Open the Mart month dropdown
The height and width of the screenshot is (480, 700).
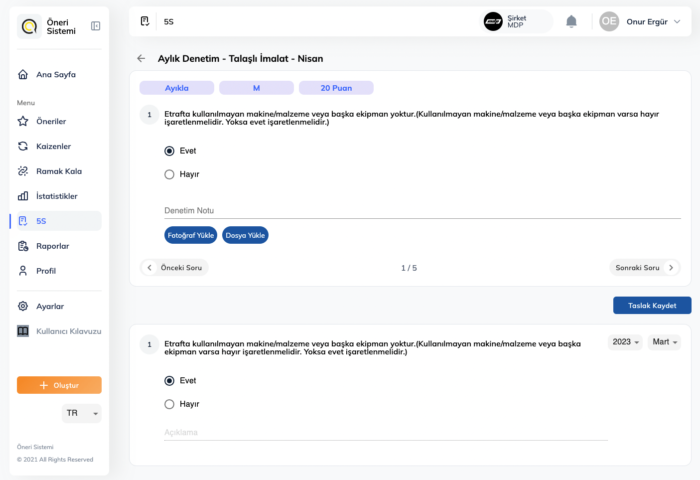(664, 342)
